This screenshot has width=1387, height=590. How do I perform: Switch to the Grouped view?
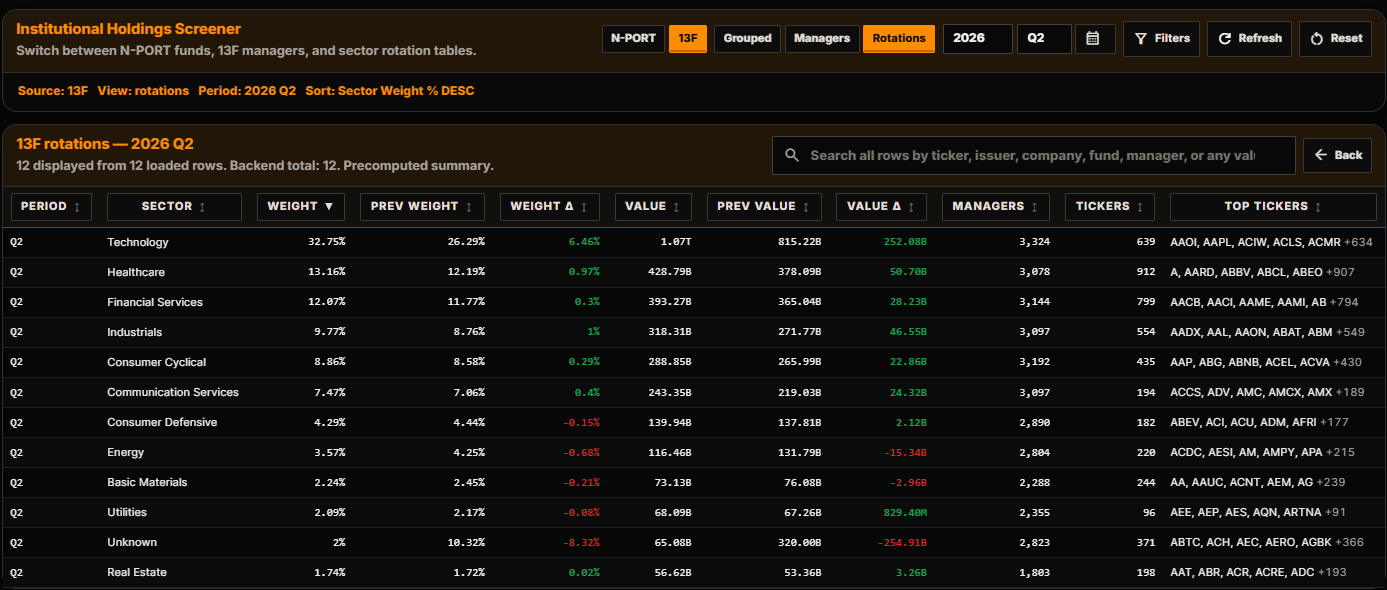point(747,38)
